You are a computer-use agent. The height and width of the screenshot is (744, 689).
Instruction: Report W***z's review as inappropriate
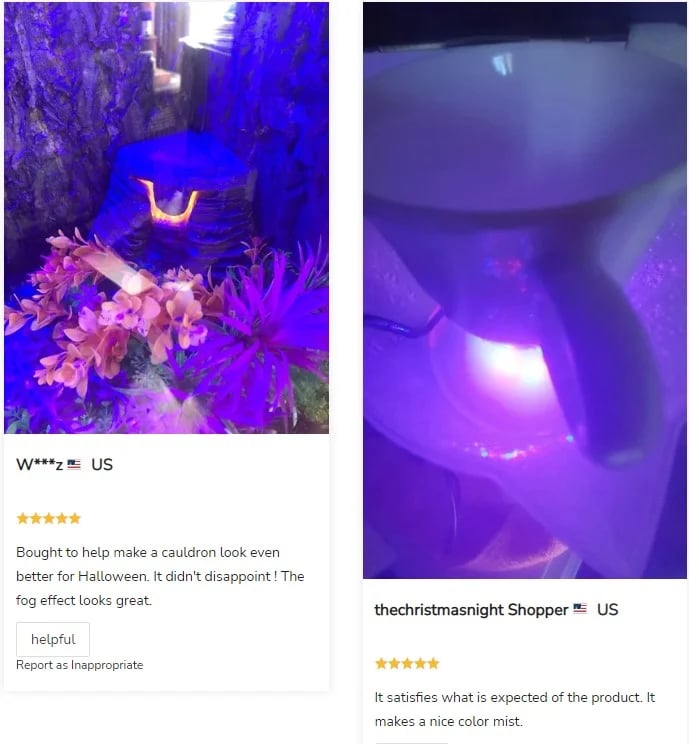click(80, 665)
